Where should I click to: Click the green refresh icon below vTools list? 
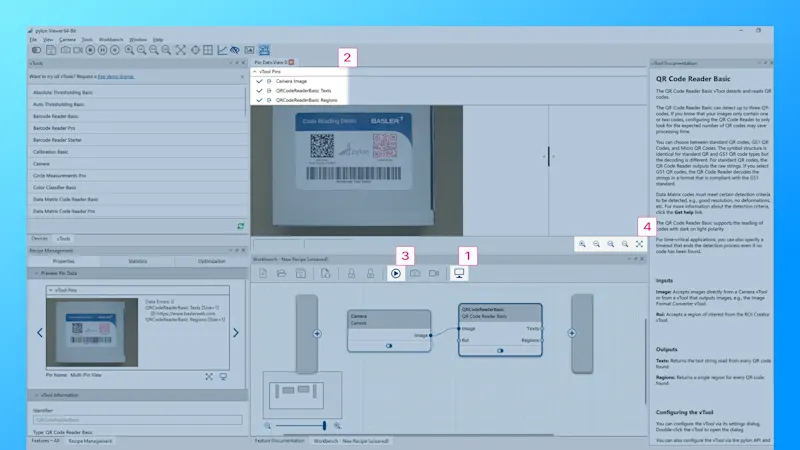[x=240, y=227]
